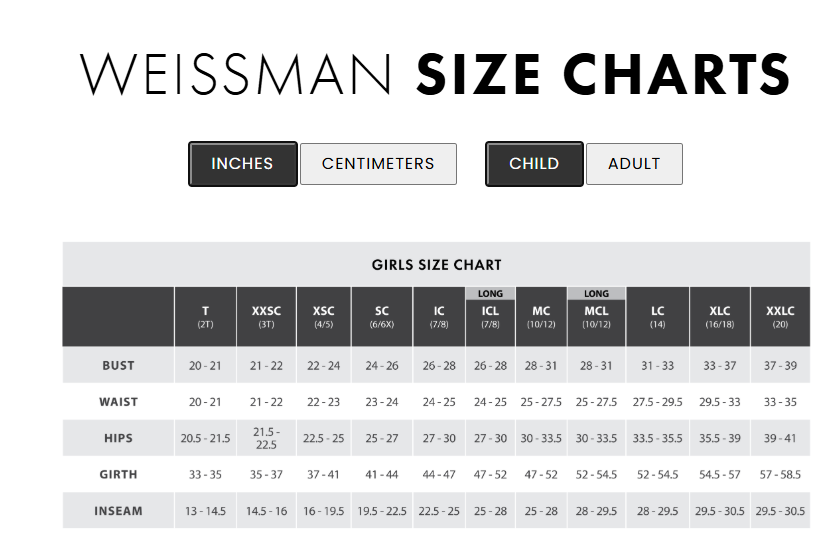813x545 pixels.
Task: Select the LC (14) column header
Action: pos(657,317)
